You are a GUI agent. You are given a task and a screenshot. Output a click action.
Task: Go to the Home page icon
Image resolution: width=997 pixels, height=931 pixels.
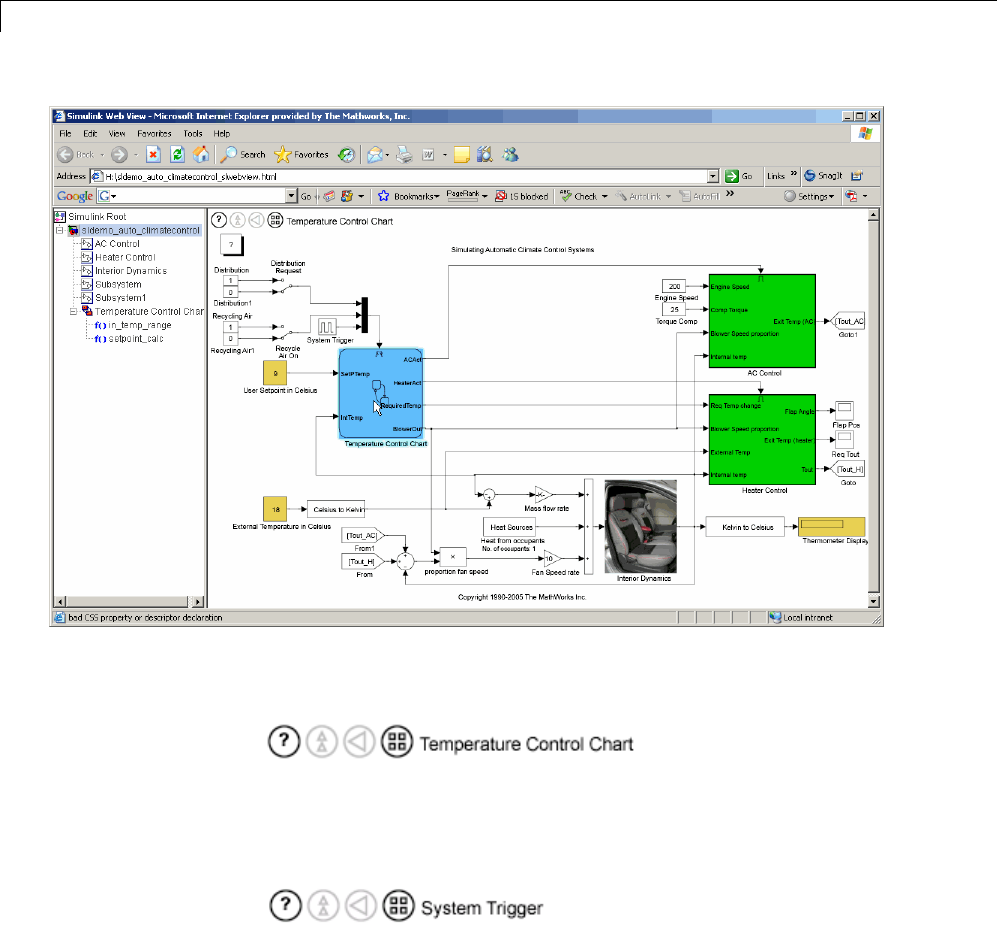(201, 155)
